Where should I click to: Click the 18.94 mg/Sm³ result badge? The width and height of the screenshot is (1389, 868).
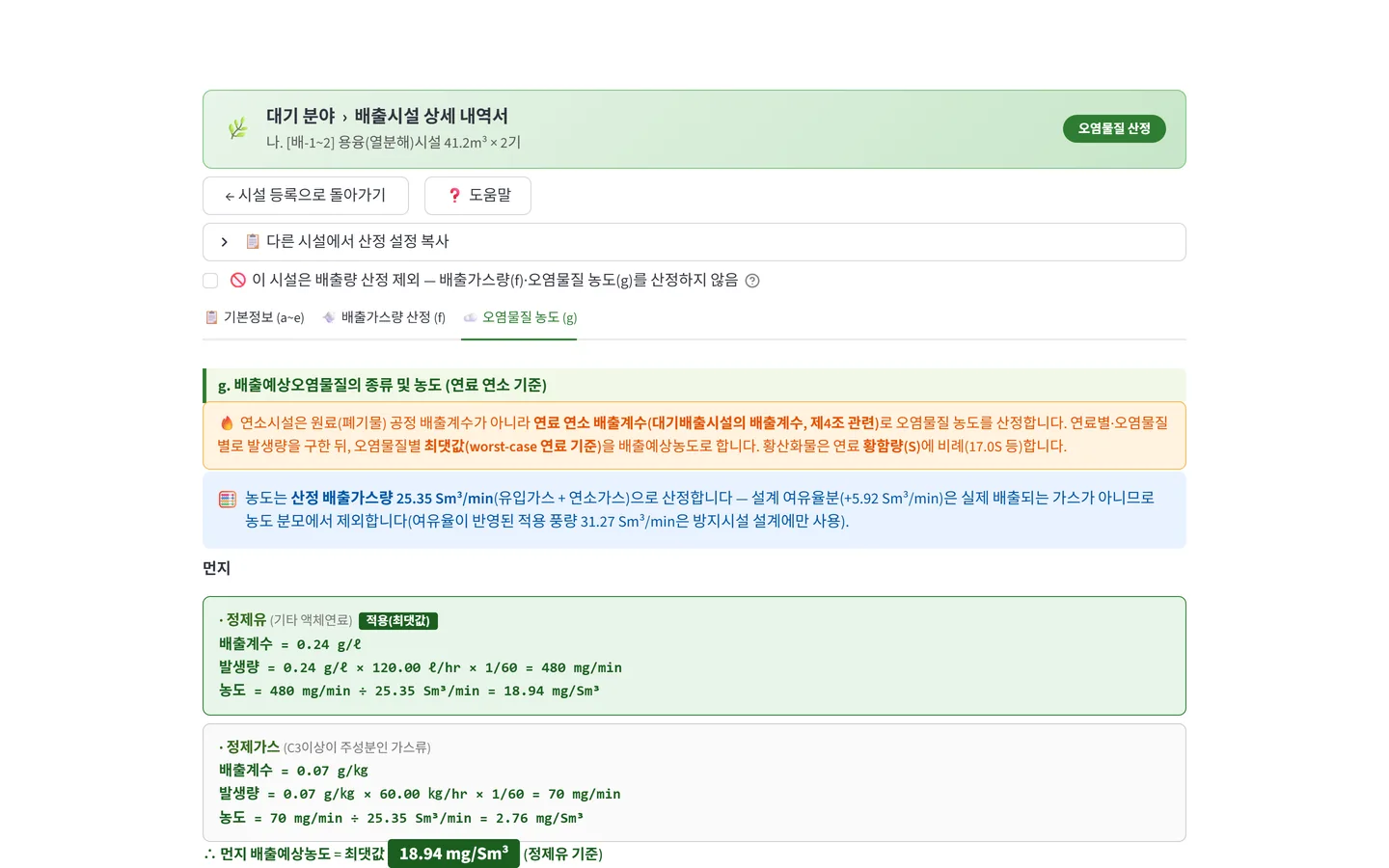pos(453,854)
